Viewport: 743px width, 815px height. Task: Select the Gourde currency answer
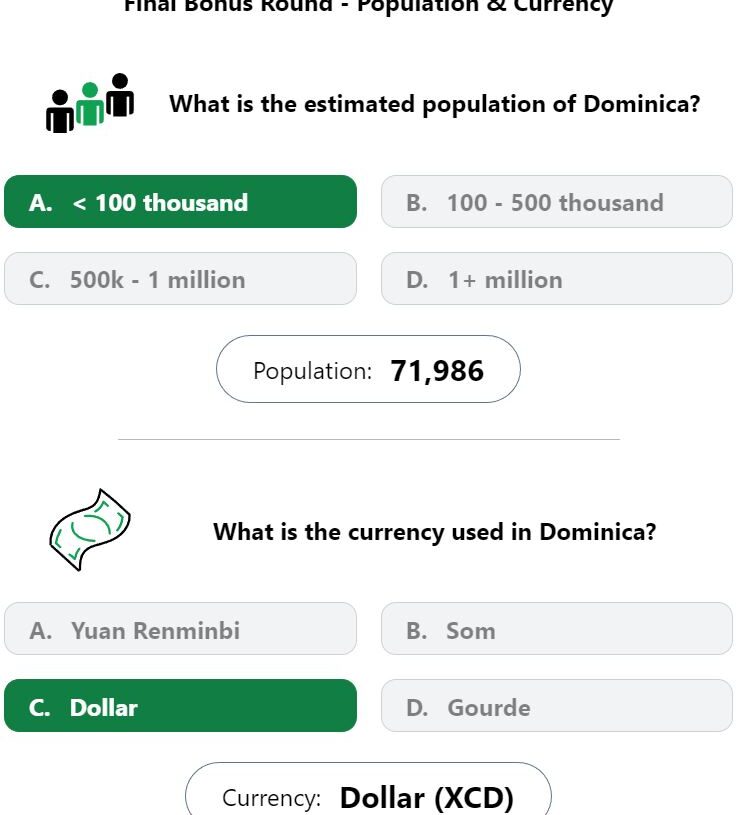[557, 705]
